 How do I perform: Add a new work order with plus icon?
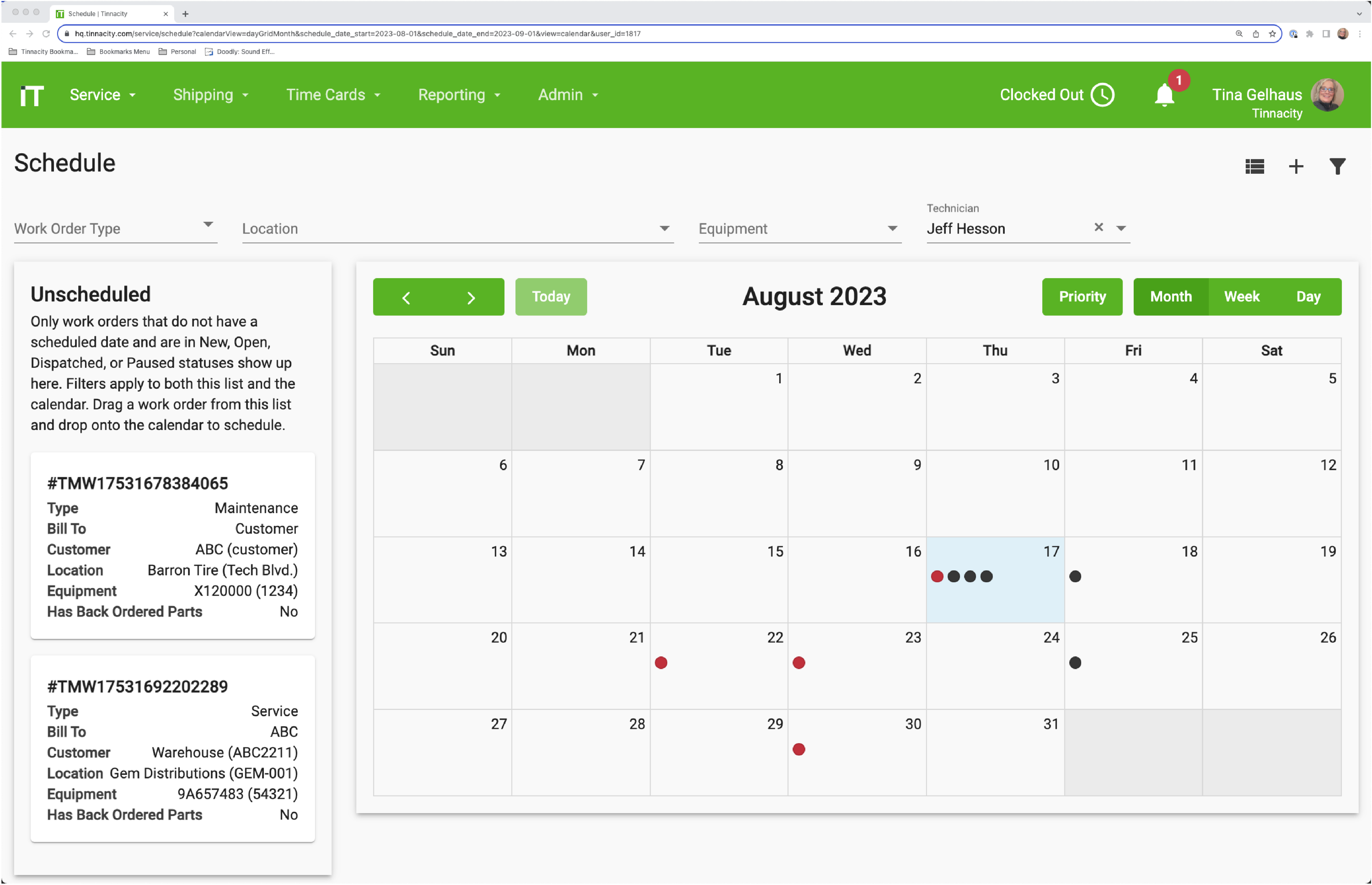(x=1296, y=166)
